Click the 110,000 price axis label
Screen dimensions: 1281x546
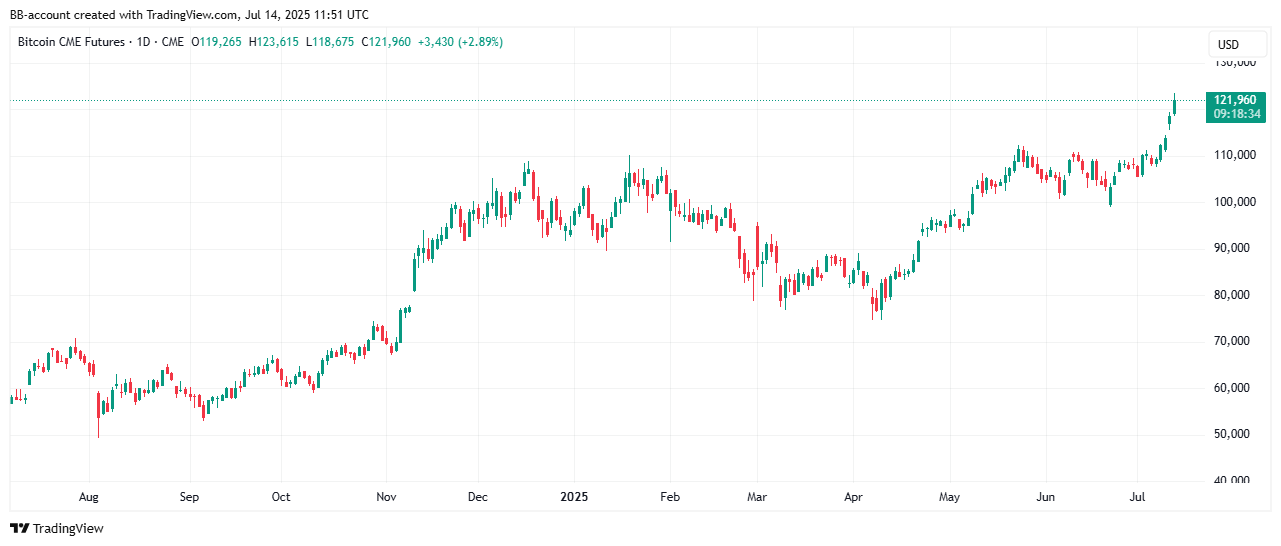coord(1235,155)
